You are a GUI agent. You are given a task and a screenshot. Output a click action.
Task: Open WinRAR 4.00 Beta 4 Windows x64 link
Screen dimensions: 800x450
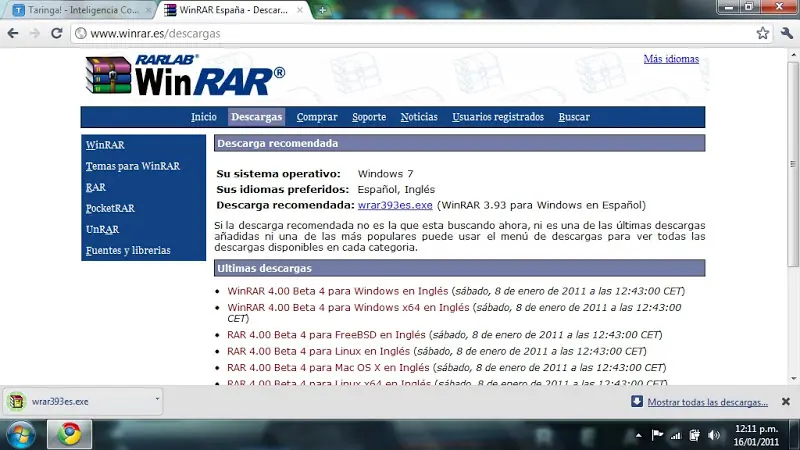coord(348,307)
